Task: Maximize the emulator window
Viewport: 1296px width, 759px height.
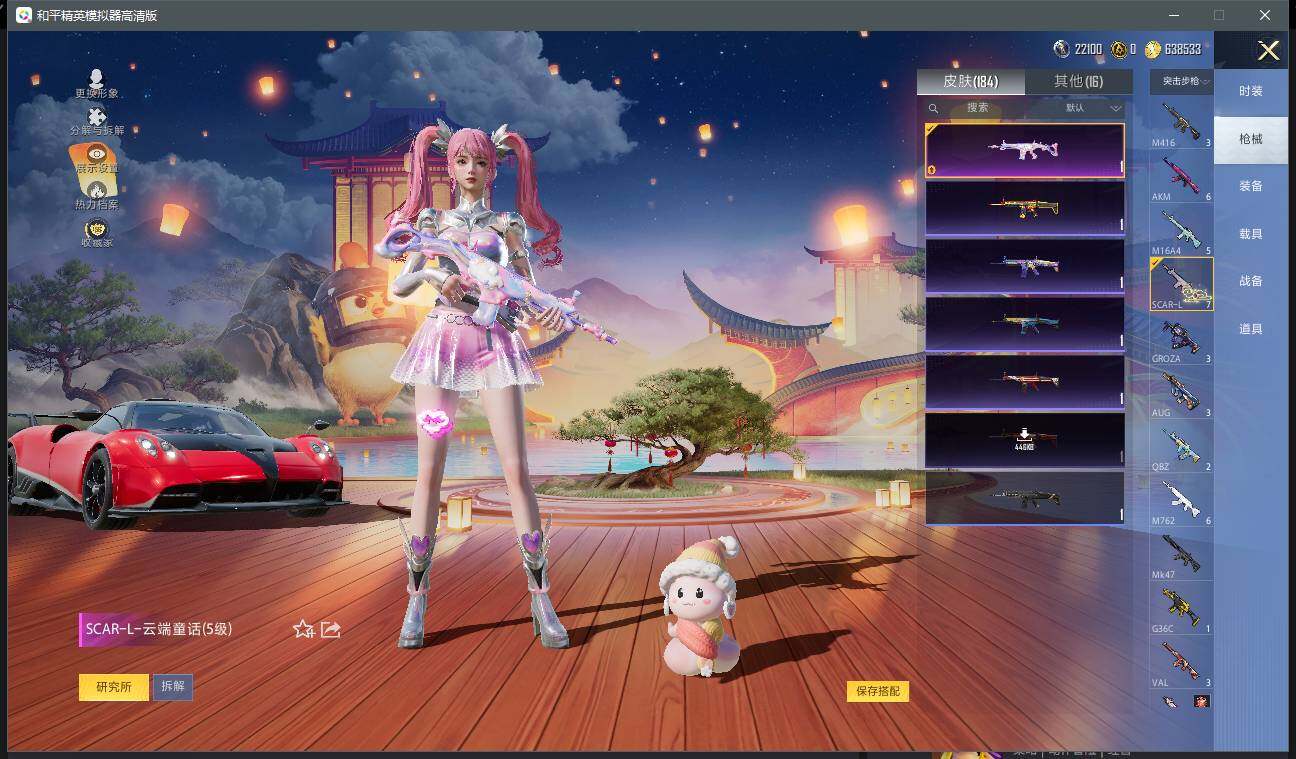Action: tap(1219, 15)
